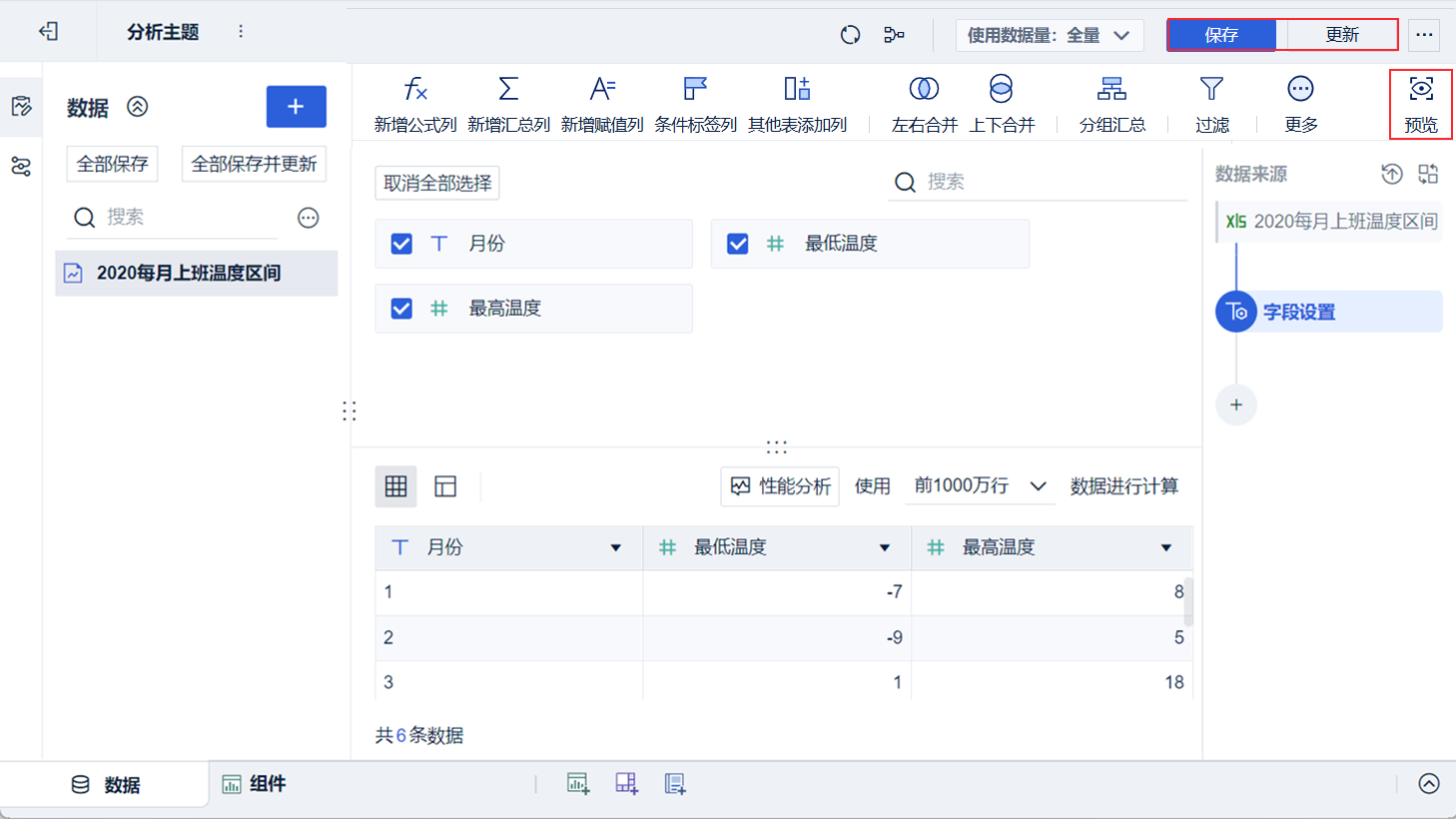
Task: Select the xls source 2020每月上班温度区间 step
Action: [x=1330, y=222]
